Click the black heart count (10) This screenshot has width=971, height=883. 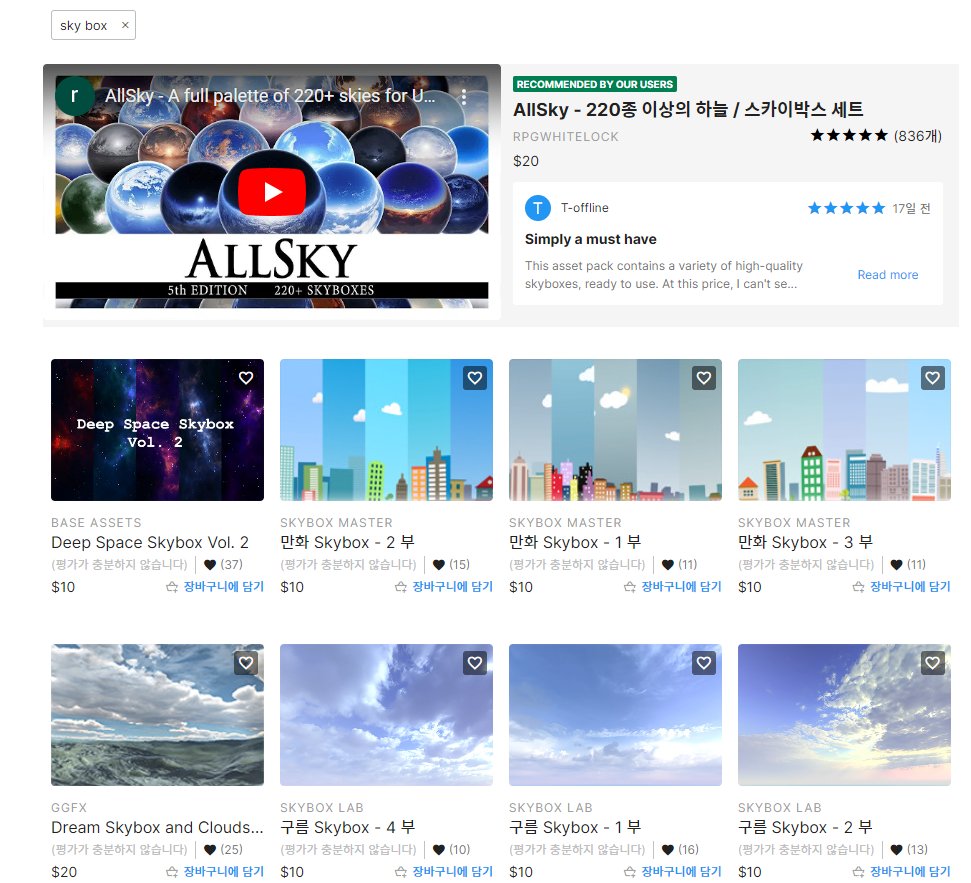(451, 850)
